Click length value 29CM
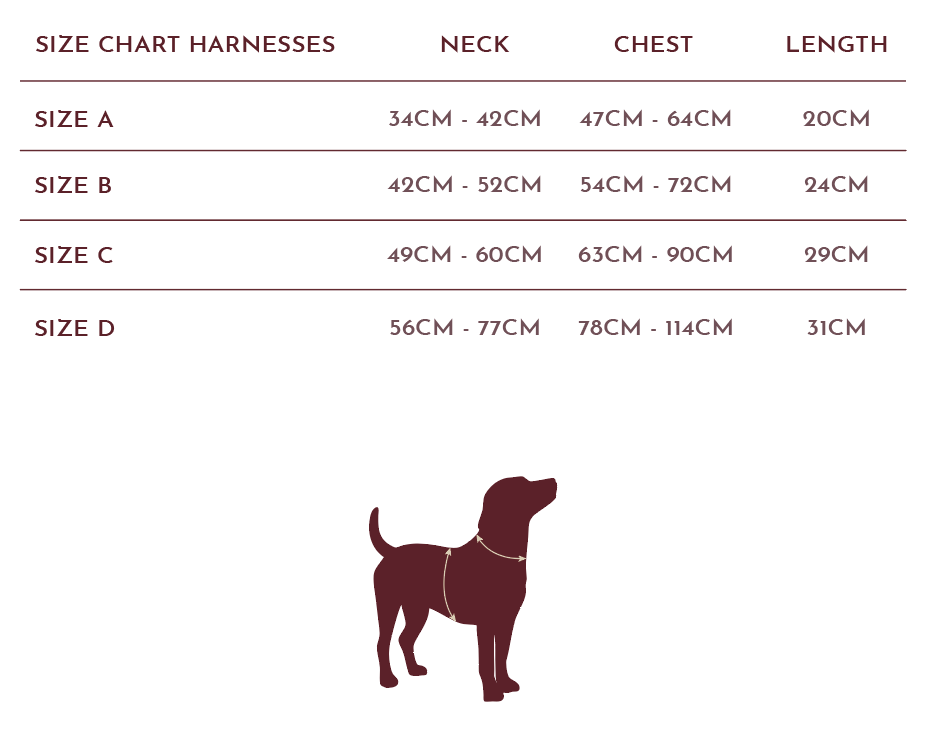The width and height of the screenshot is (930, 744). (x=836, y=255)
